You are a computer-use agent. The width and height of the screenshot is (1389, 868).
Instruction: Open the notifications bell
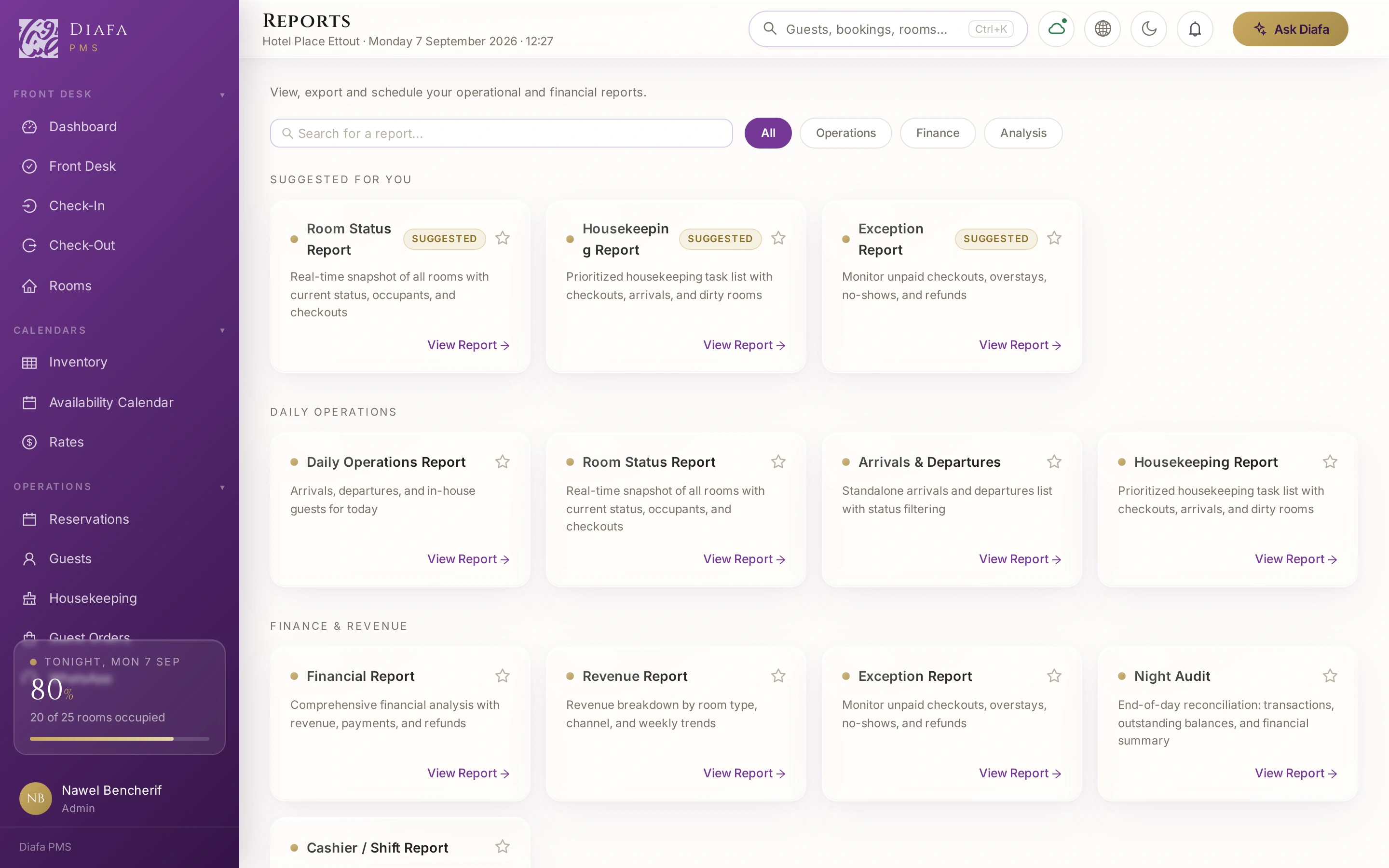click(x=1195, y=29)
